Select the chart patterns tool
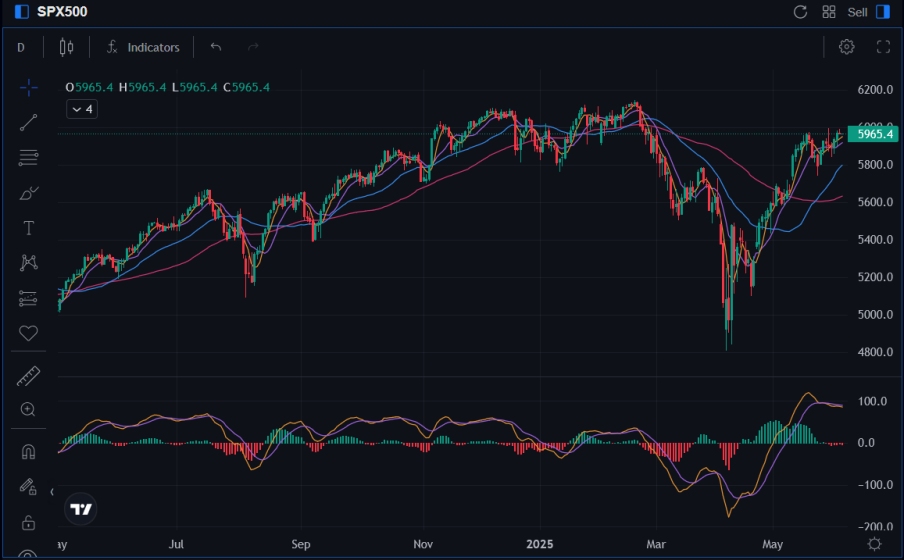The height and width of the screenshot is (560, 904). tap(28, 263)
